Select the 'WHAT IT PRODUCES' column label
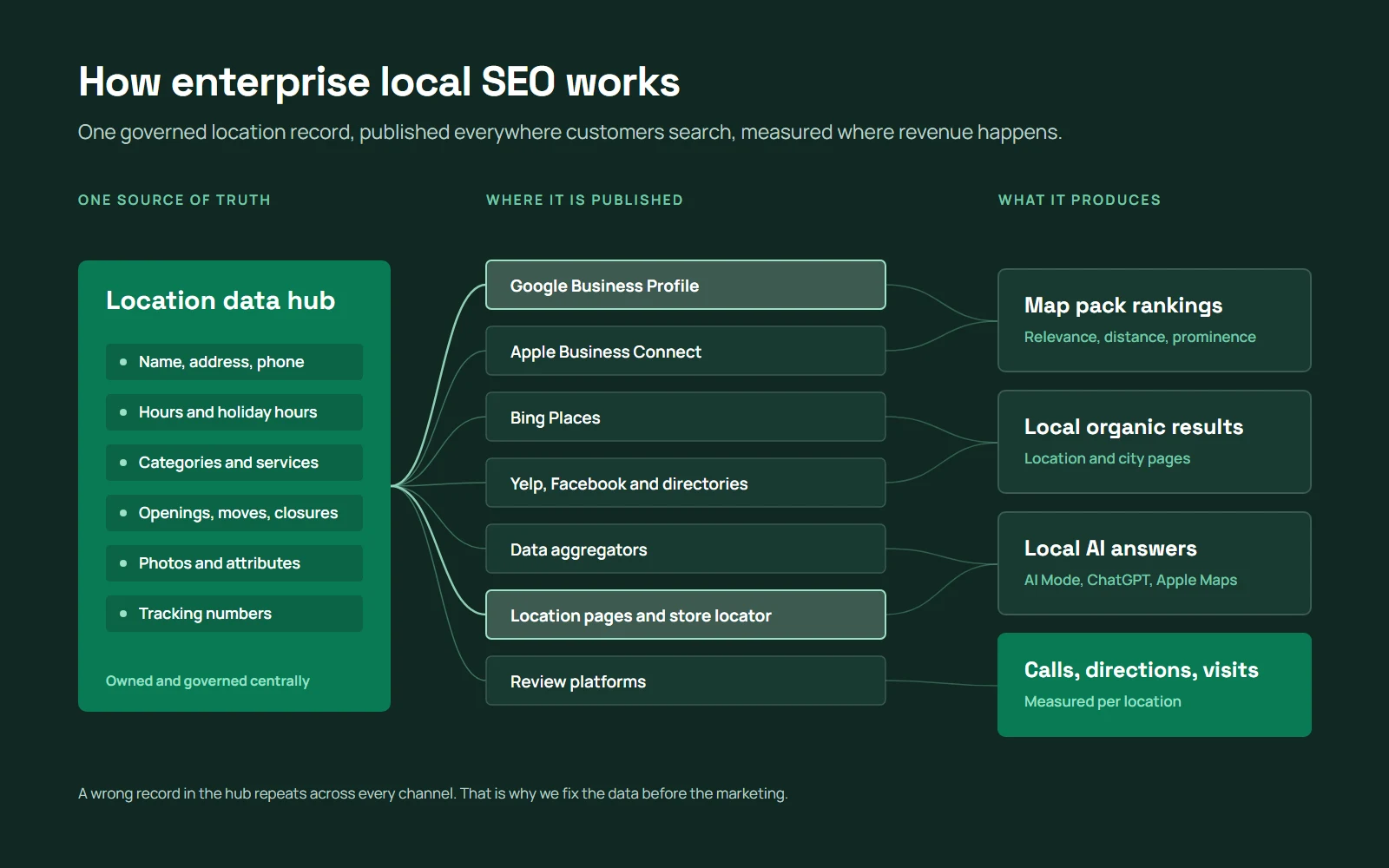Screen dimensions: 1389x868 click(1079, 200)
